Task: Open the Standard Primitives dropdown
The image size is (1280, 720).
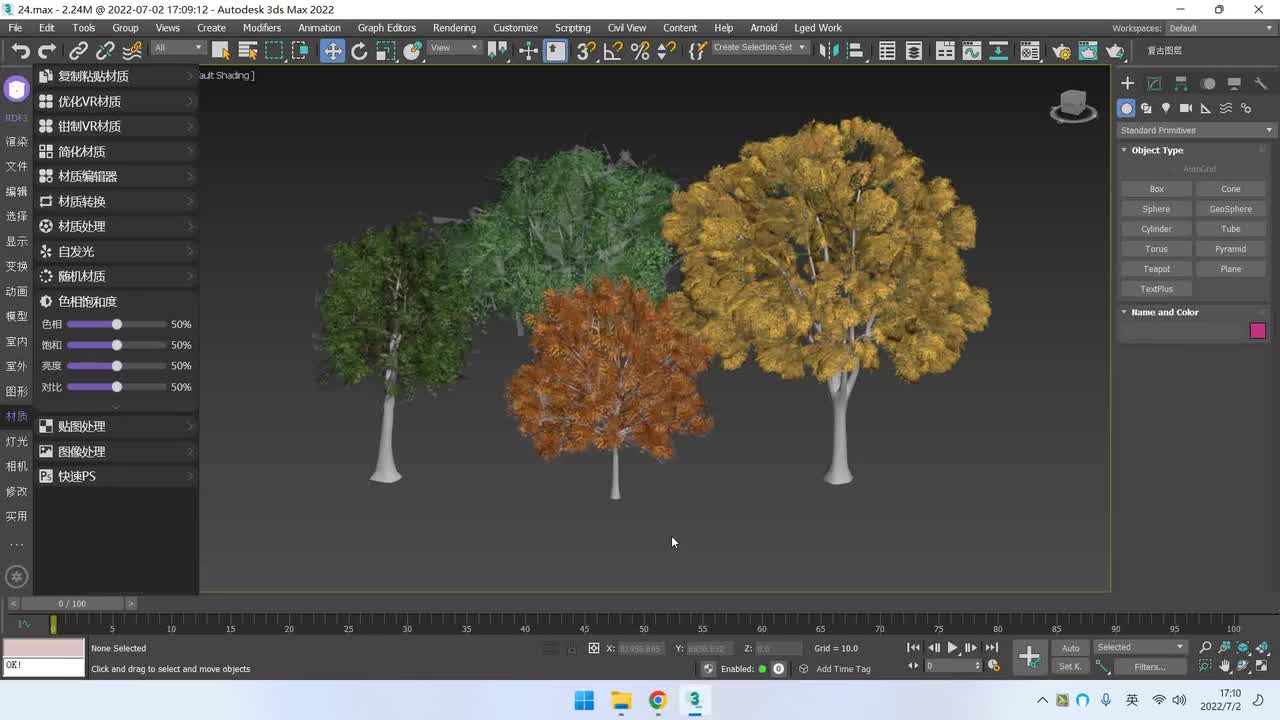Action: pos(1196,130)
